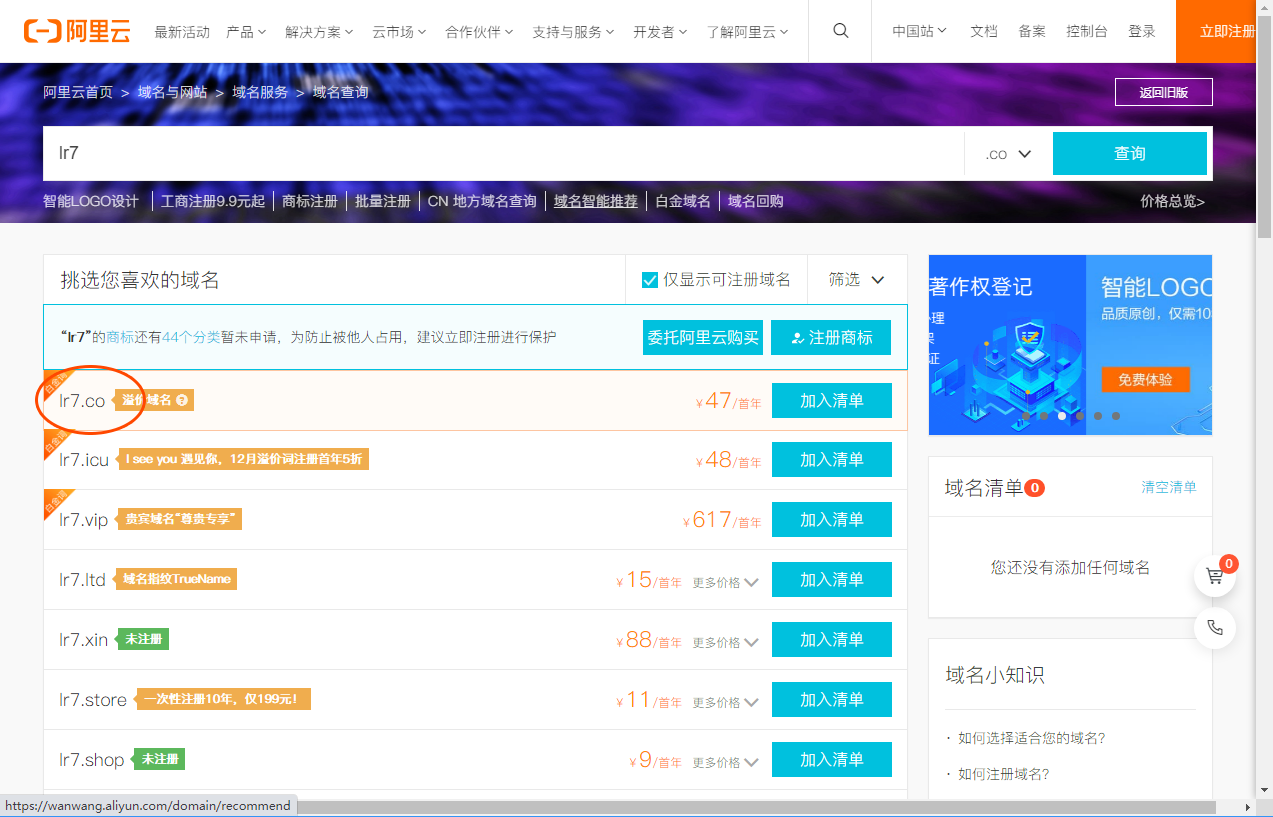This screenshot has height=817, width=1273.
Task: Expand the 云市场 menu
Action: click(x=399, y=31)
